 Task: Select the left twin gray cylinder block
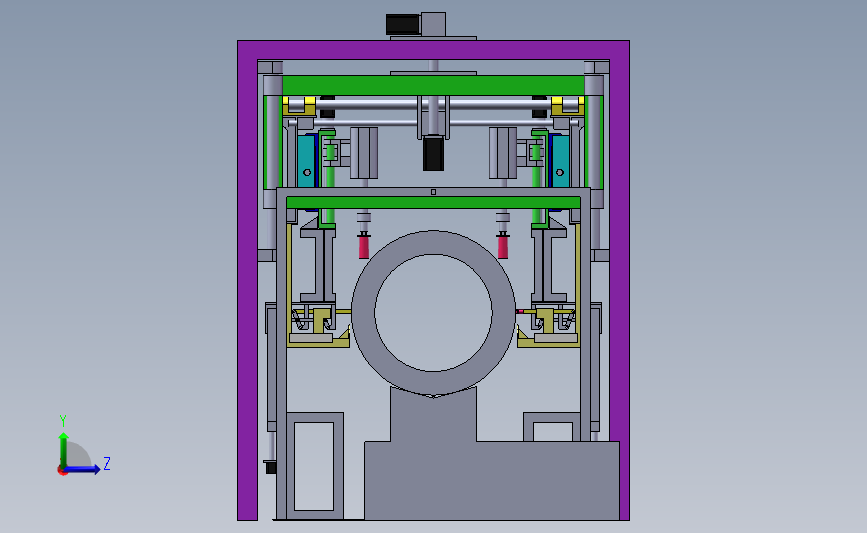[x=364, y=153]
